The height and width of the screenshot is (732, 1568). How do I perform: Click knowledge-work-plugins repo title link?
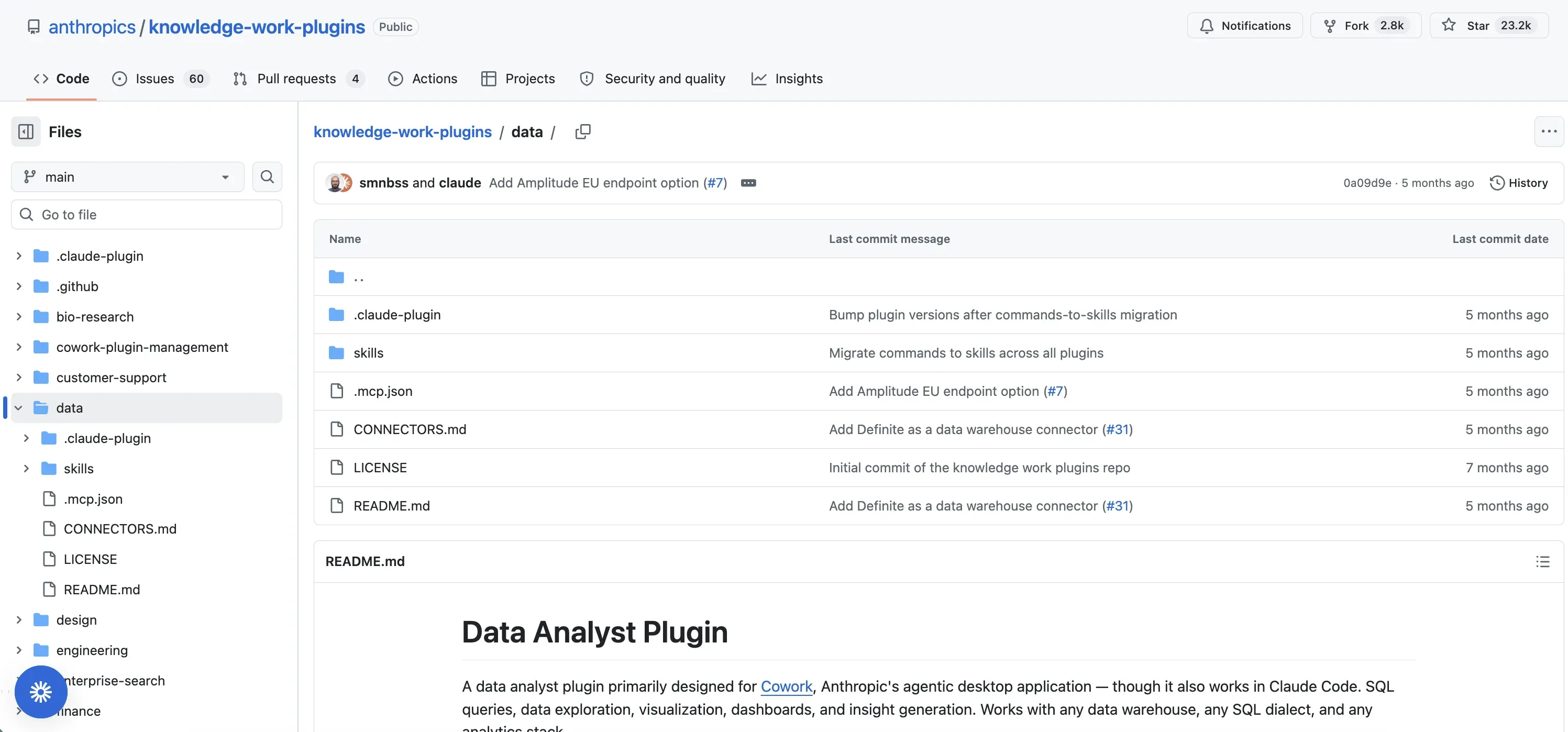[256, 27]
